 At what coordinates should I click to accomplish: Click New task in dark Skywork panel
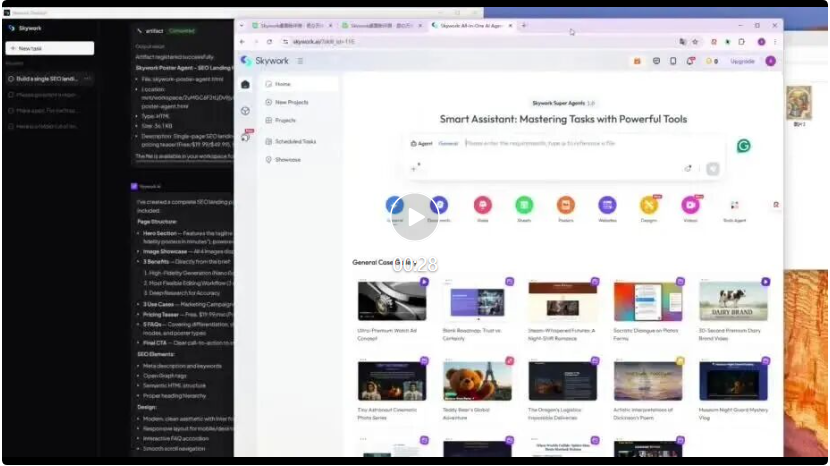[49, 48]
